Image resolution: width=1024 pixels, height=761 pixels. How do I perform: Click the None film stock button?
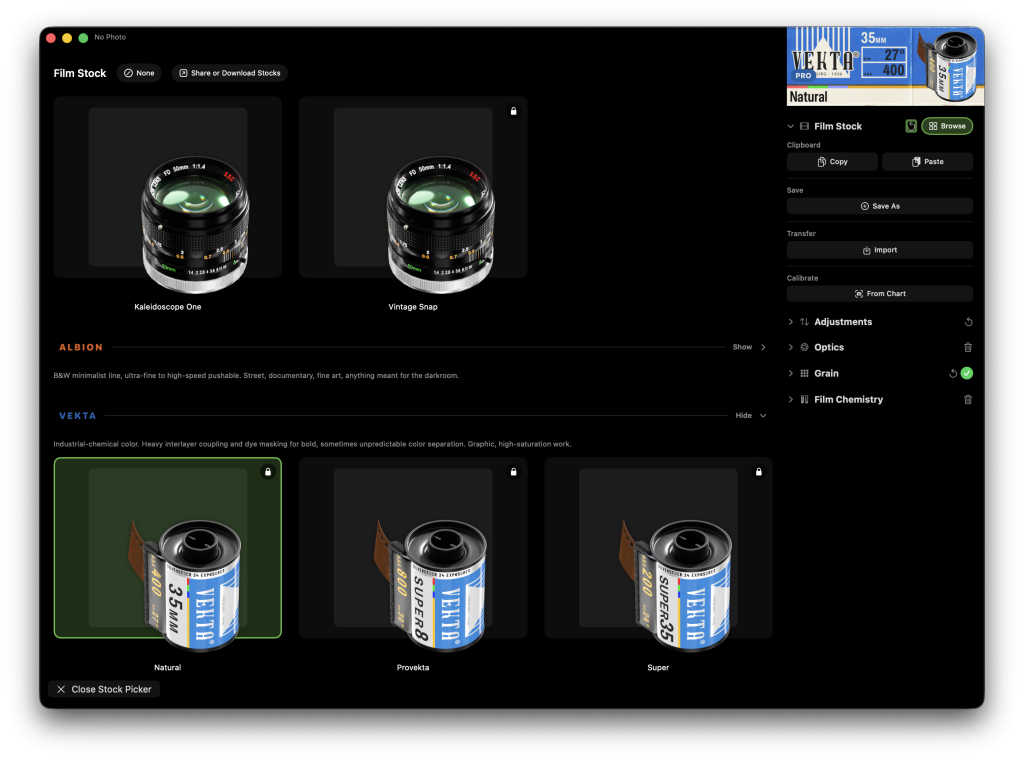pos(140,73)
